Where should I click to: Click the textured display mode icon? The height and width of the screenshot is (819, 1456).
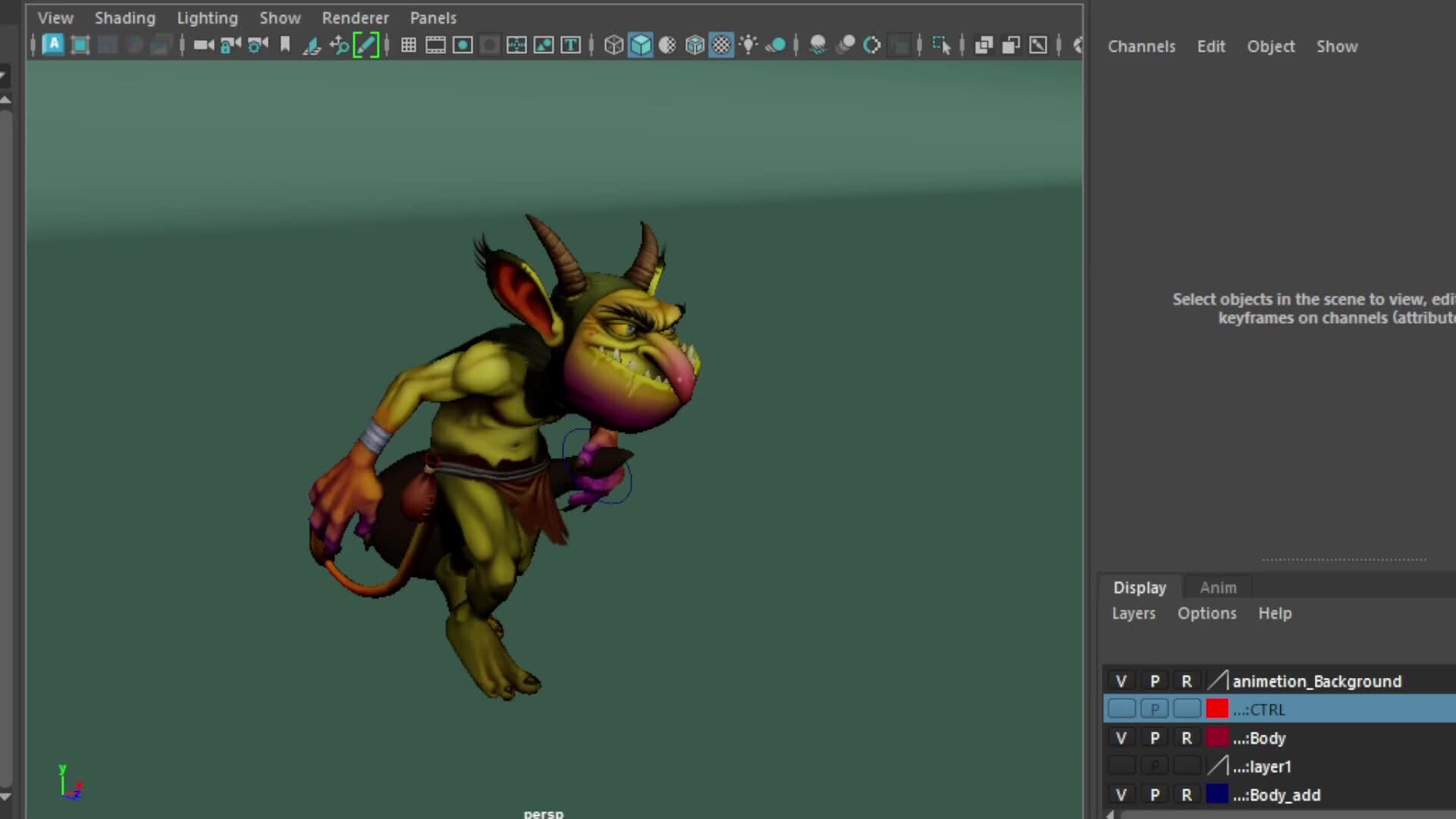(722, 45)
